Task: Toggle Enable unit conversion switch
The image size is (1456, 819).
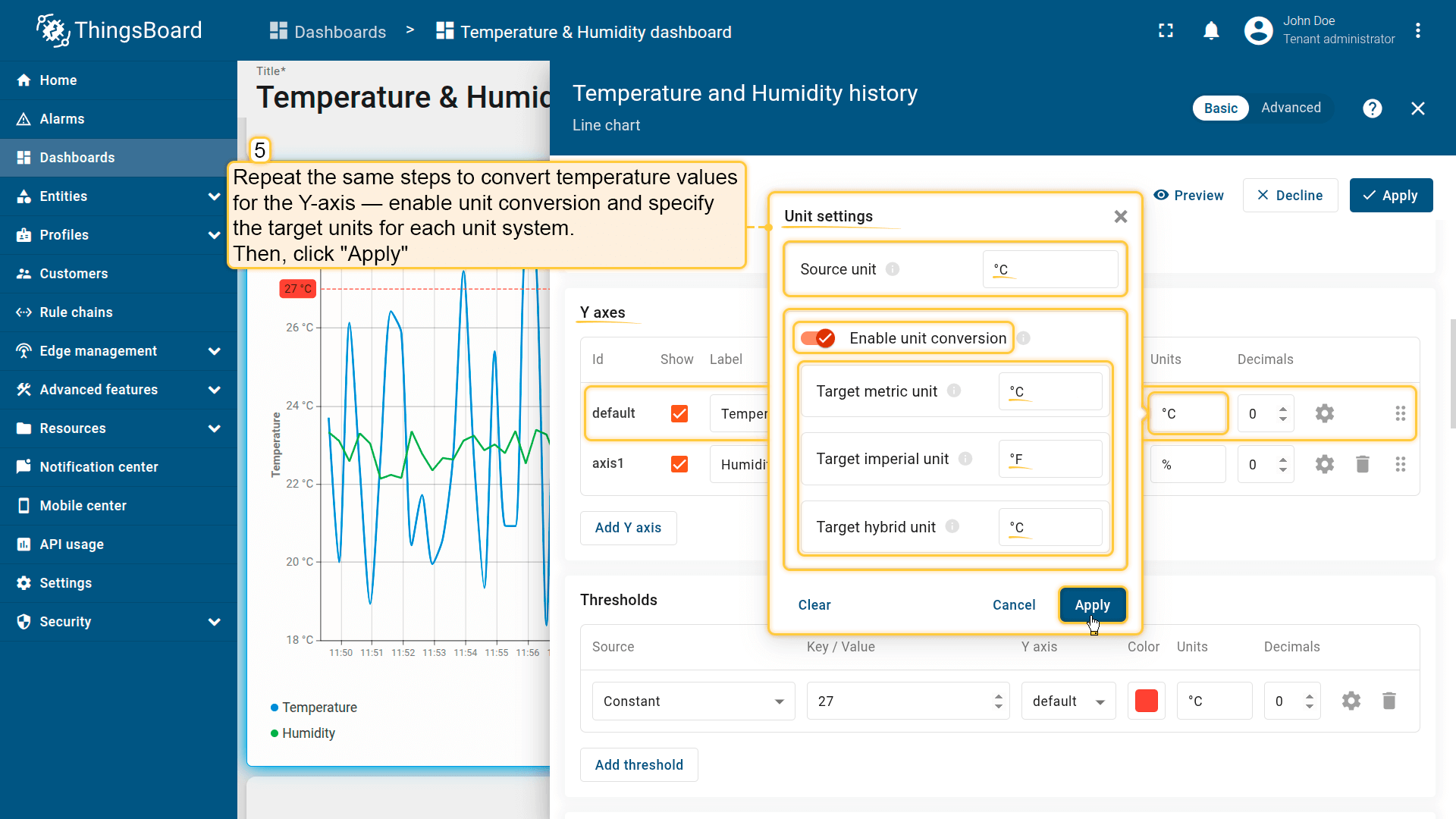Action: 818,338
